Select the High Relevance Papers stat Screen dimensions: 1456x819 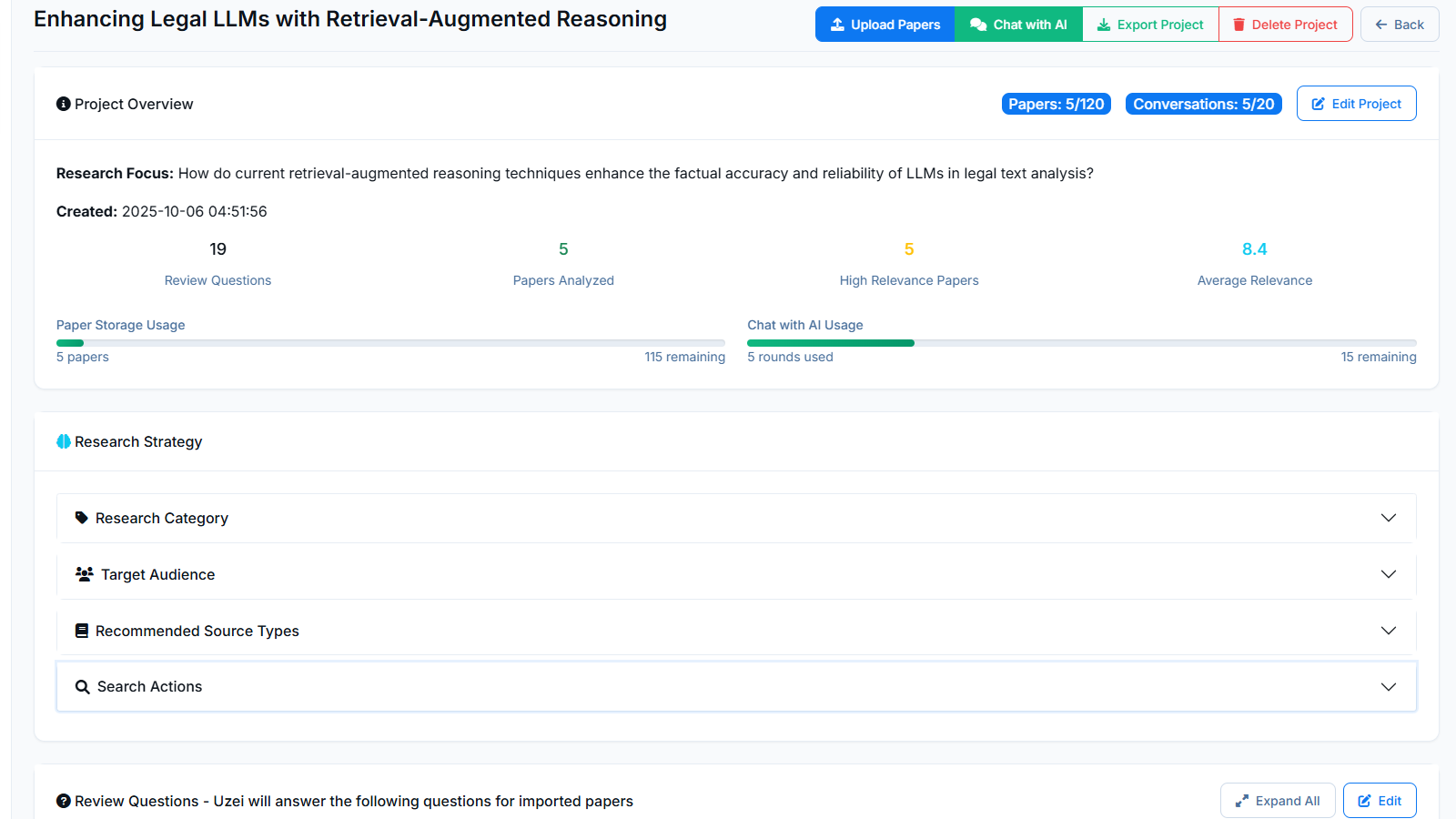(908, 280)
